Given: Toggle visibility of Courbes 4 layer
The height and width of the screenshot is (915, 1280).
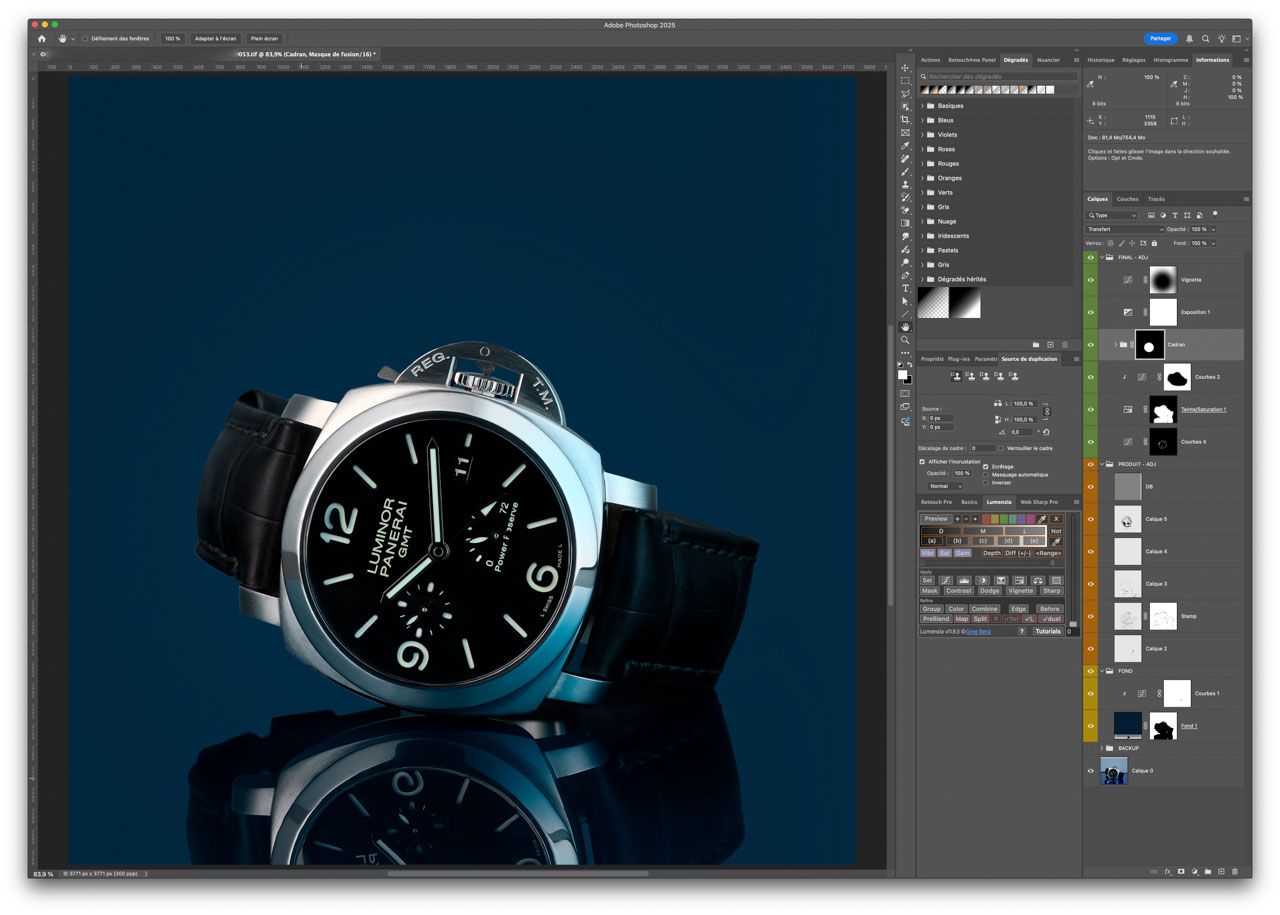Looking at the screenshot, I should (1090, 441).
